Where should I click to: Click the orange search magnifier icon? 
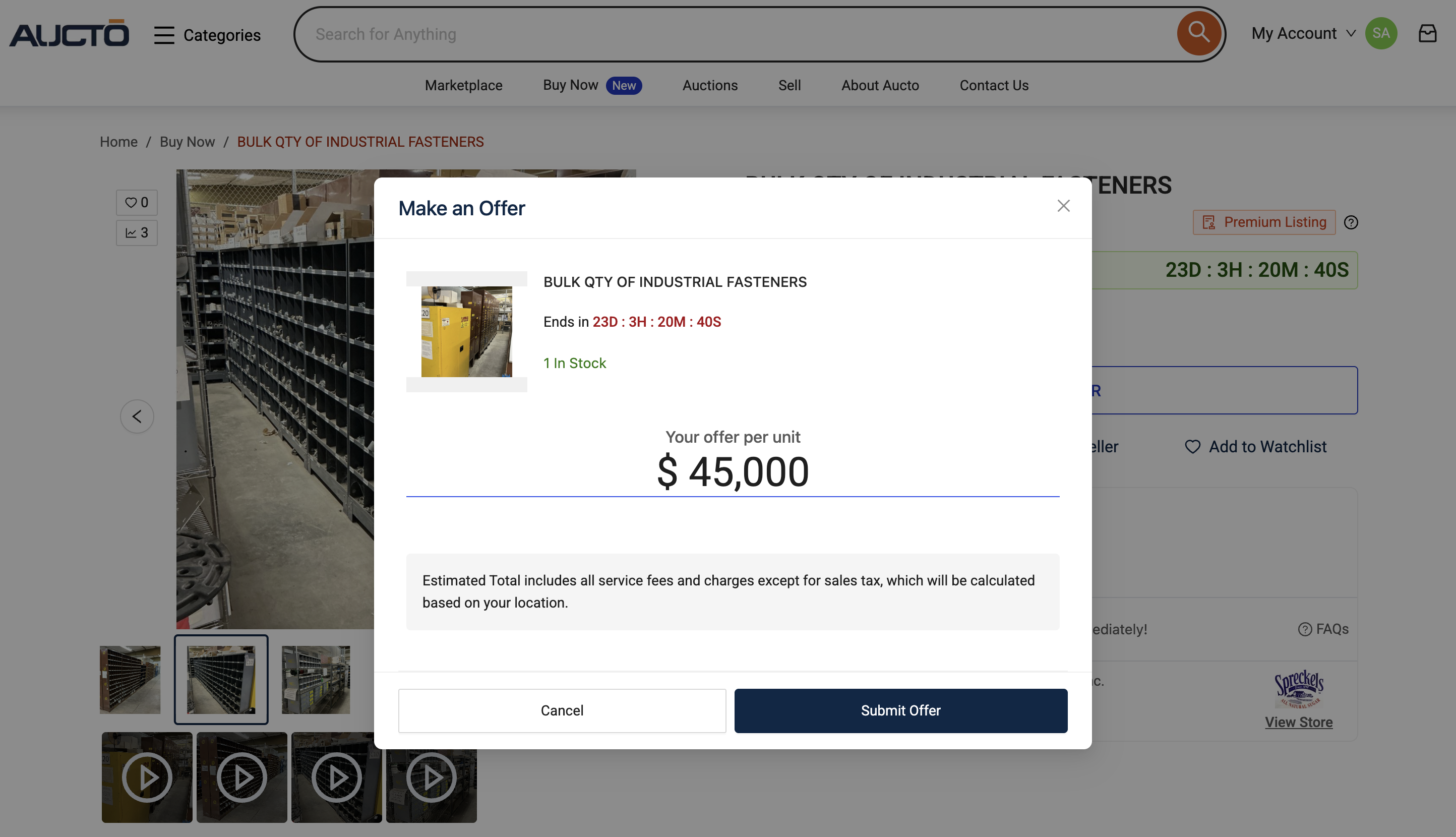click(1198, 33)
